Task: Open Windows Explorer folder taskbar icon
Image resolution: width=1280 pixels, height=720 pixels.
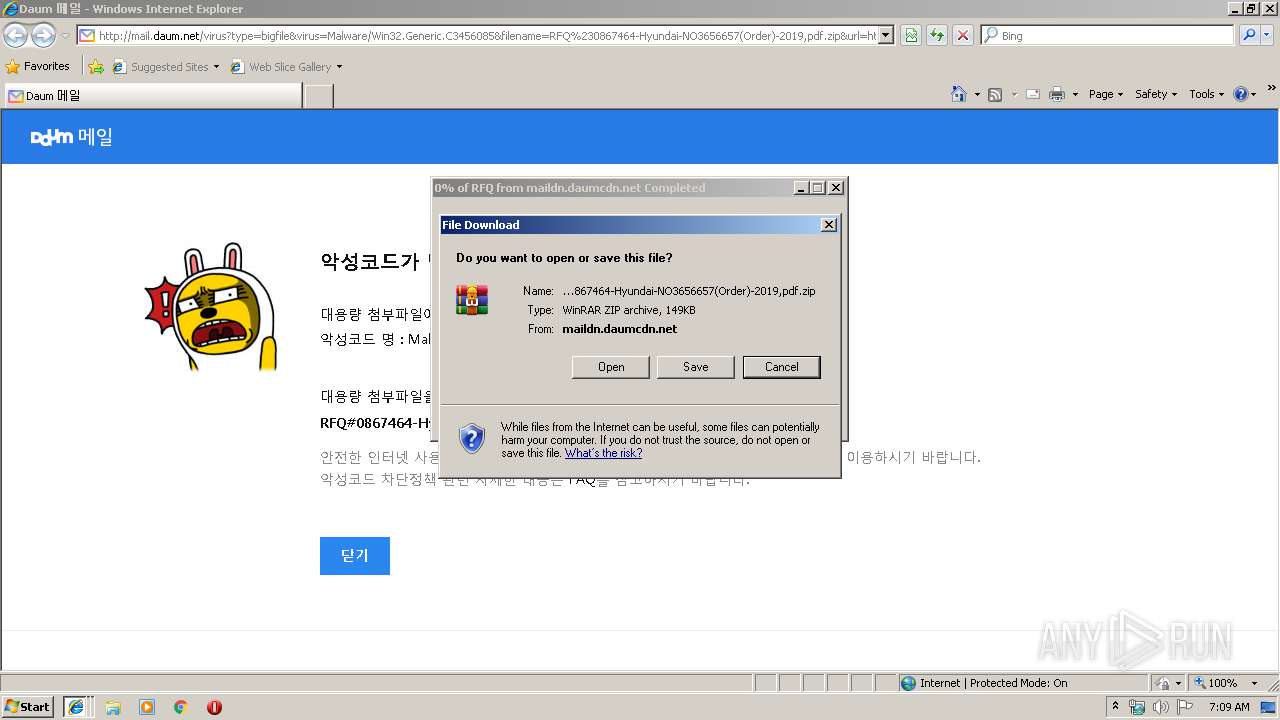Action: (x=113, y=707)
